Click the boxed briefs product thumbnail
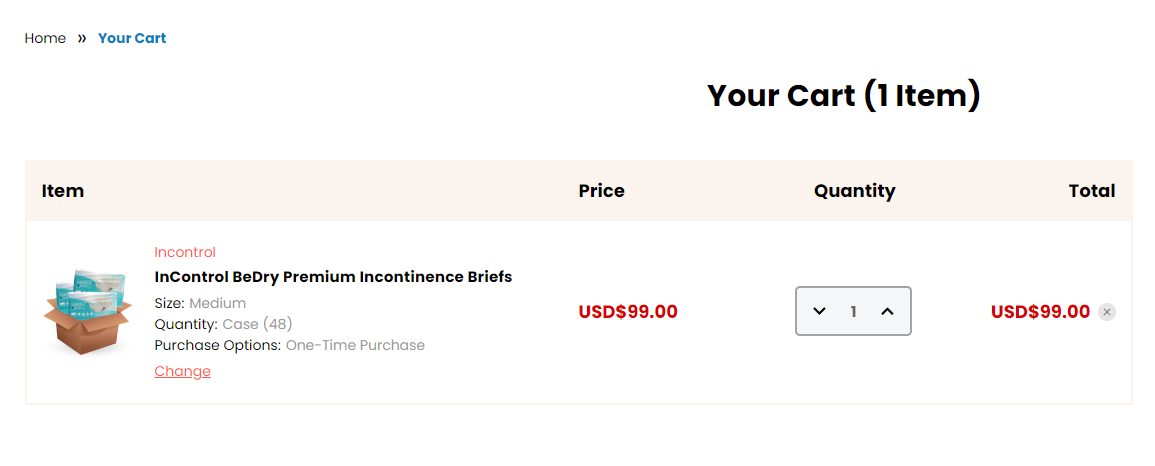1155x466 pixels. click(87, 311)
